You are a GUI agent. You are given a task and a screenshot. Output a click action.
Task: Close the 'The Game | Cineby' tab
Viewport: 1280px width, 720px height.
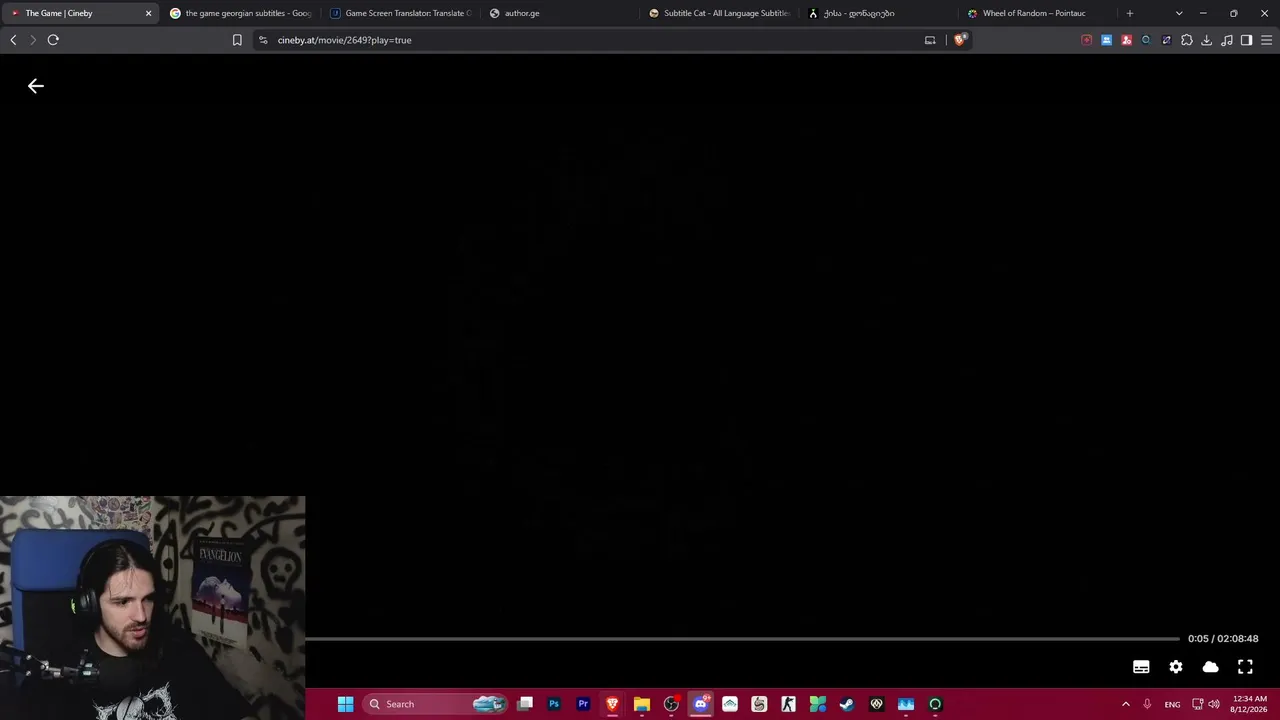pyautogui.click(x=148, y=13)
